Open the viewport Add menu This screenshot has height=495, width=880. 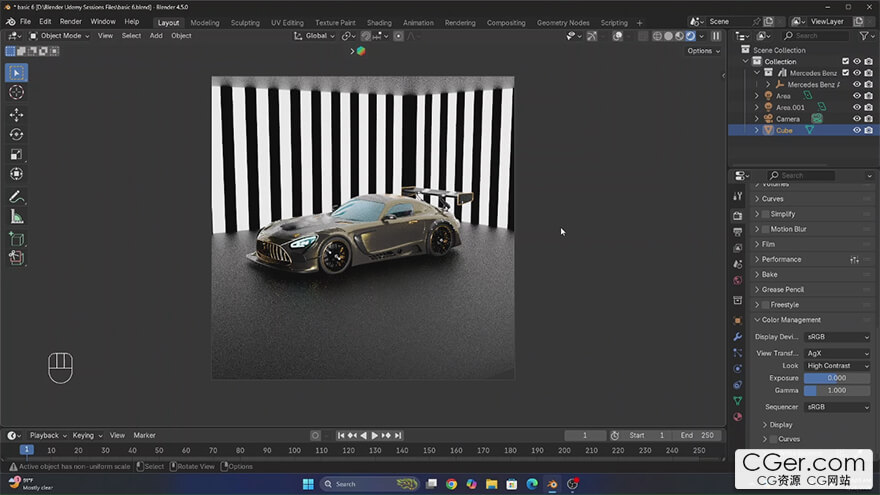pos(156,36)
